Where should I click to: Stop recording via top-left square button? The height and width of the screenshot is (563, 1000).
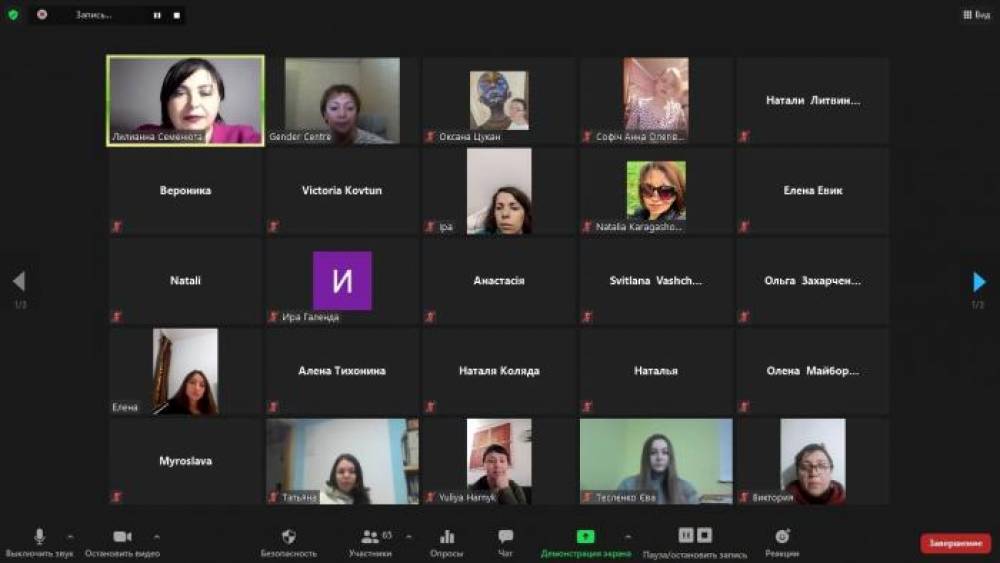[x=176, y=15]
